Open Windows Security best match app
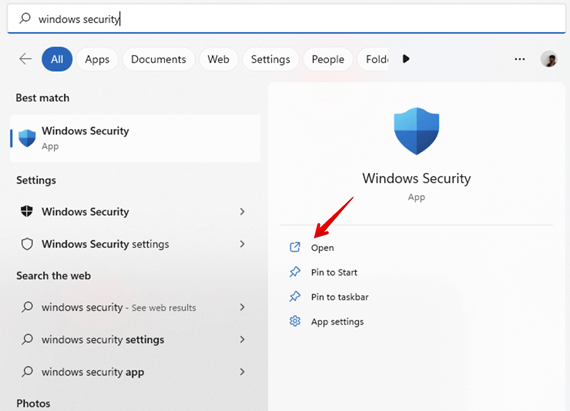570x411 pixels. pyautogui.click(x=135, y=138)
